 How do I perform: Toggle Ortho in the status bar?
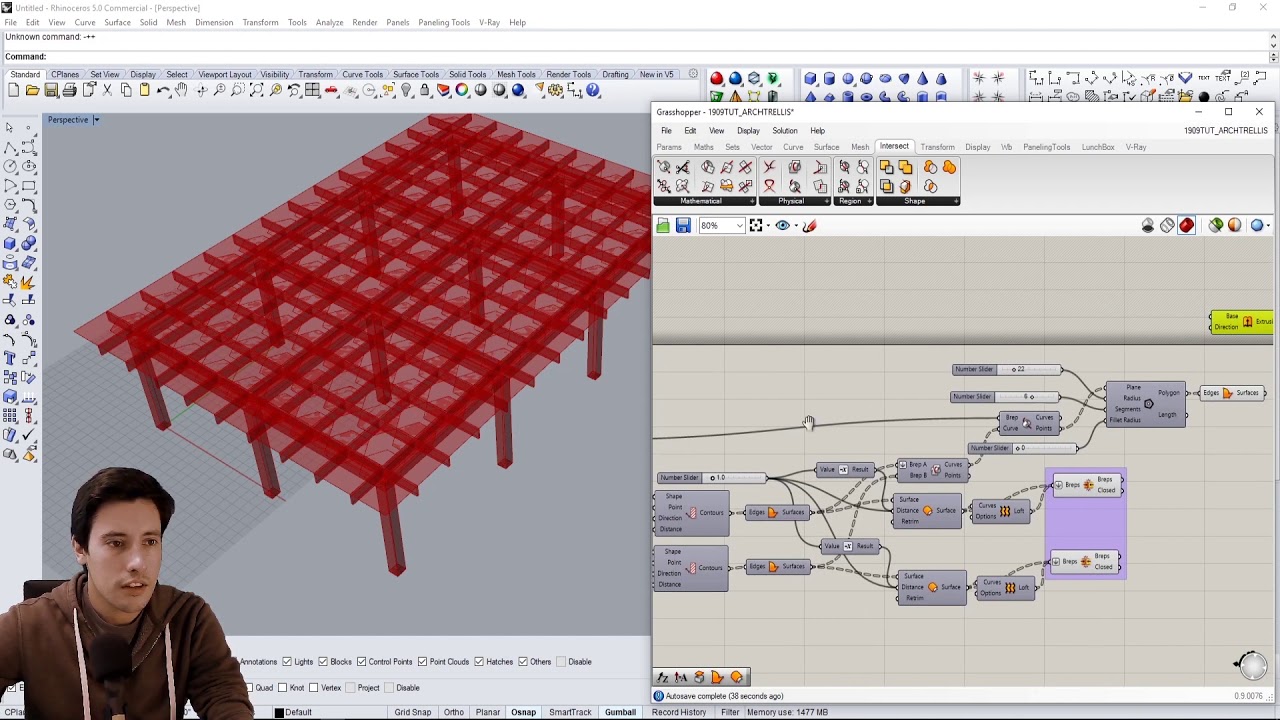tap(453, 712)
